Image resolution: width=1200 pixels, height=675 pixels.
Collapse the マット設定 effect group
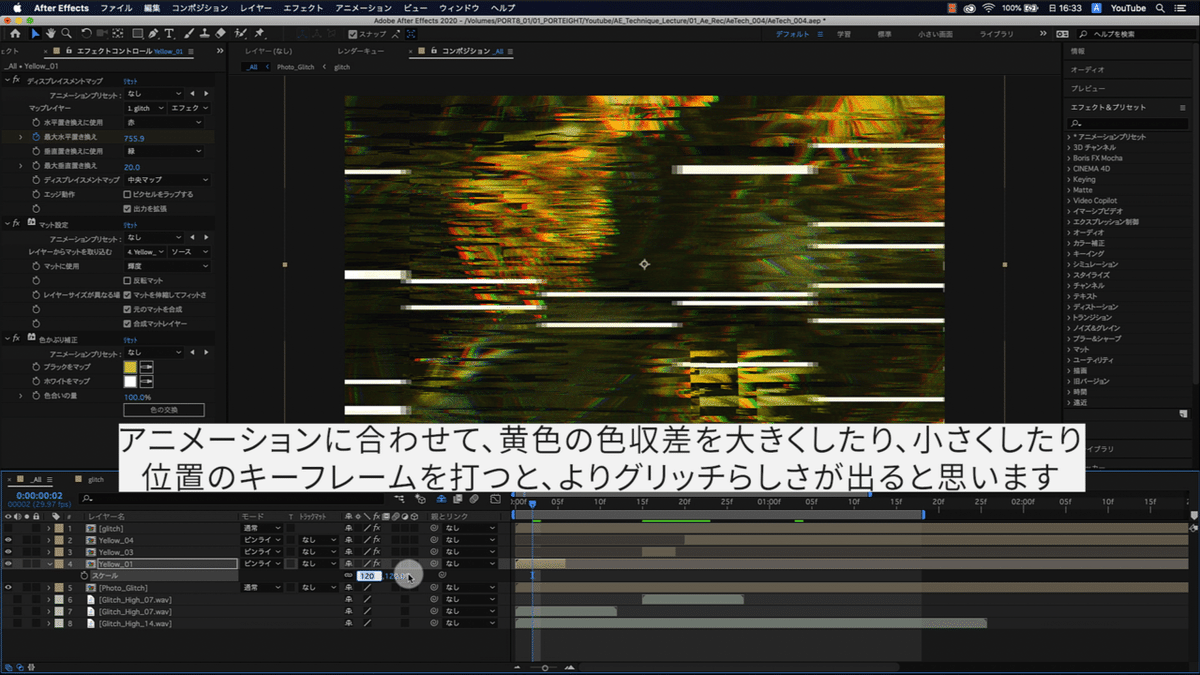(x=6, y=223)
